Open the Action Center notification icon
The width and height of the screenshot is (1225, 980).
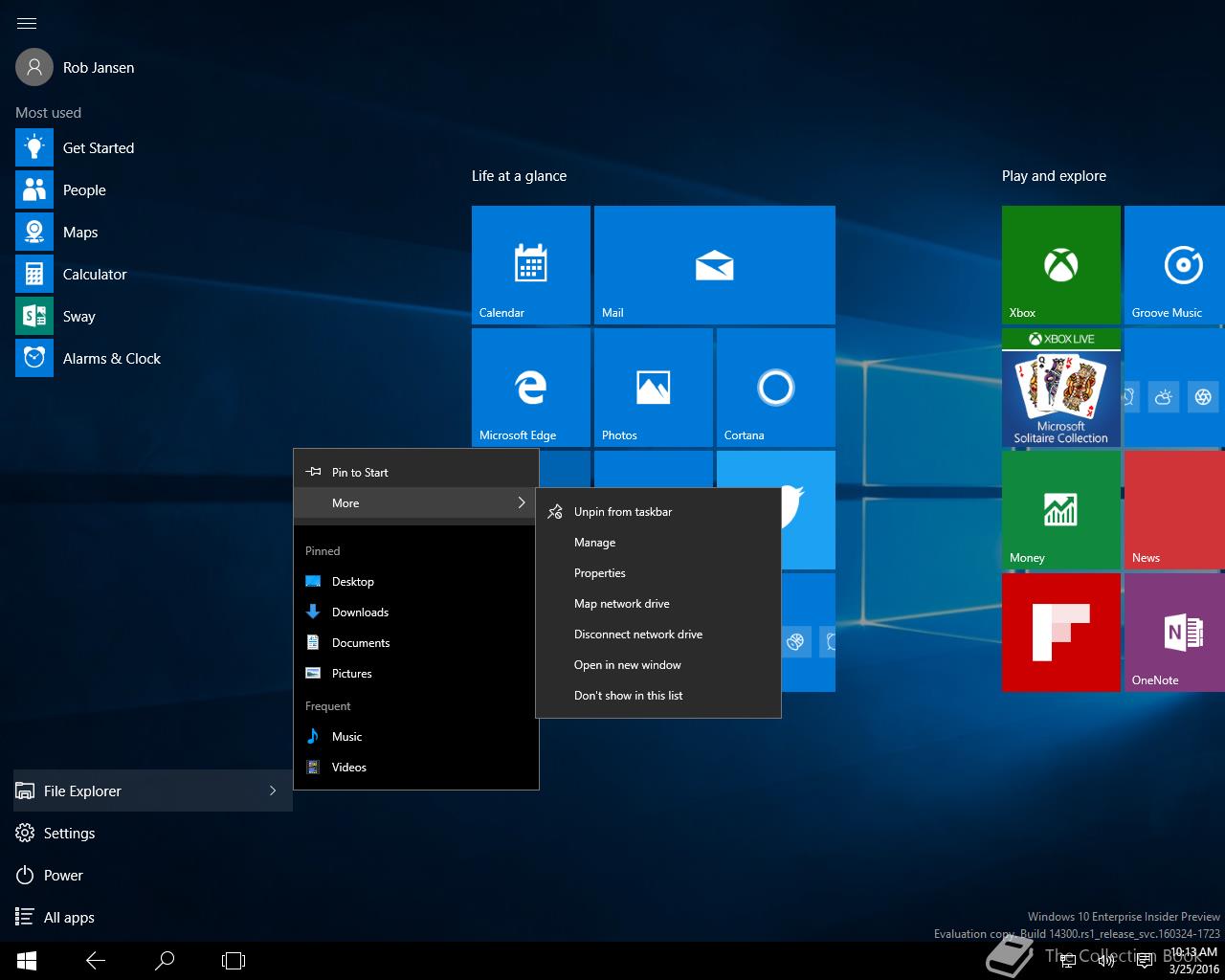tap(1144, 961)
